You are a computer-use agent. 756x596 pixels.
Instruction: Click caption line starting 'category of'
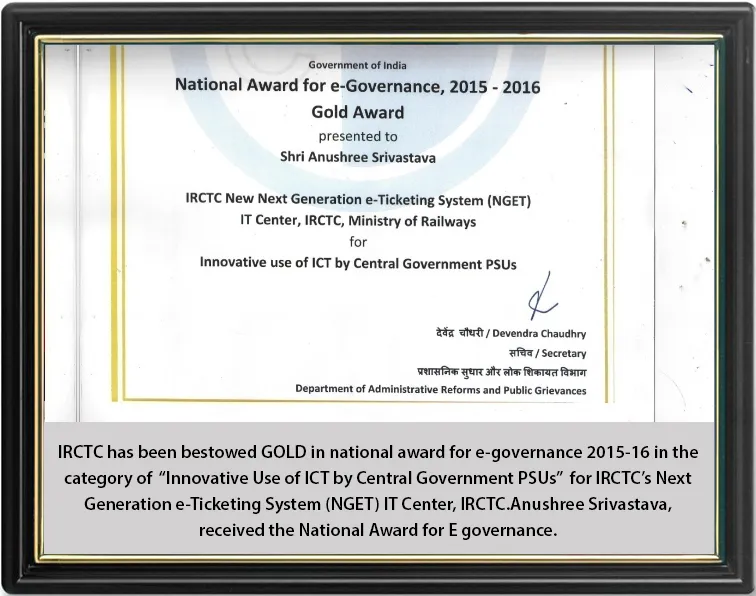pos(378,478)
